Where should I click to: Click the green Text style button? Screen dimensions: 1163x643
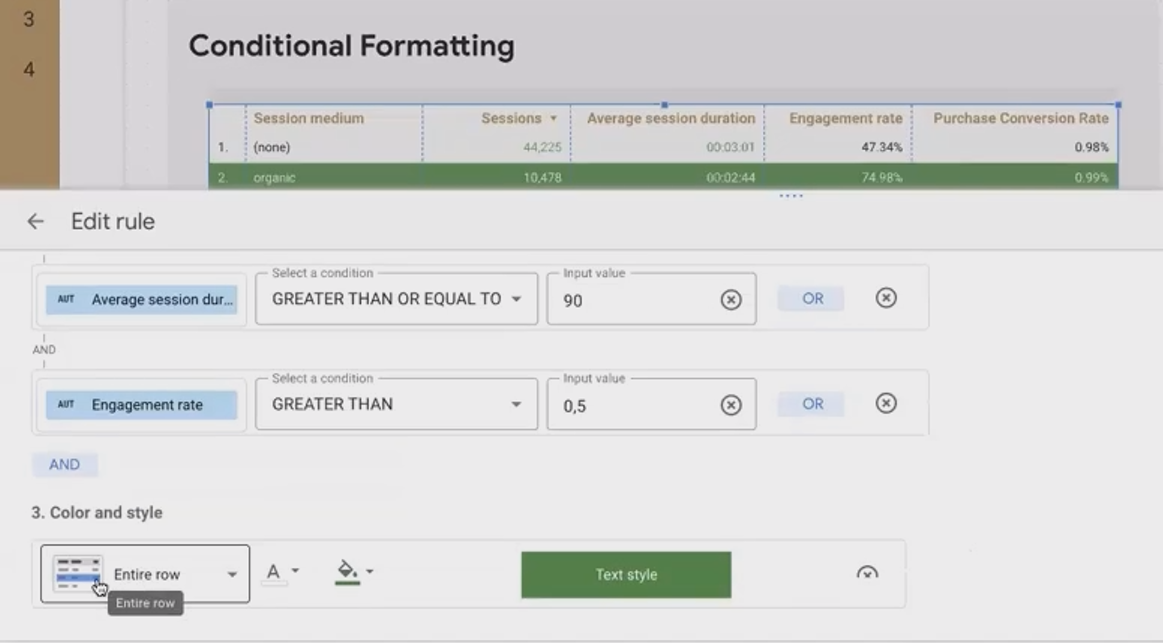coord(625,574)
